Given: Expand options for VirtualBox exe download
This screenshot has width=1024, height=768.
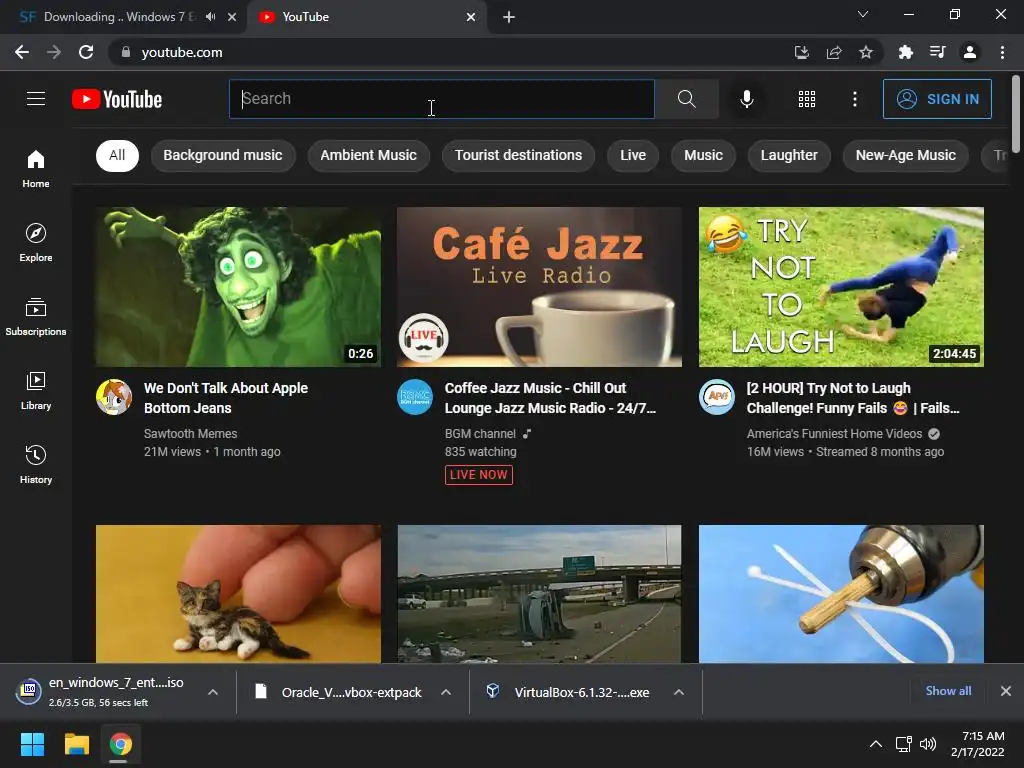Looking at the screenshot, I should click(x=679, y=692).
